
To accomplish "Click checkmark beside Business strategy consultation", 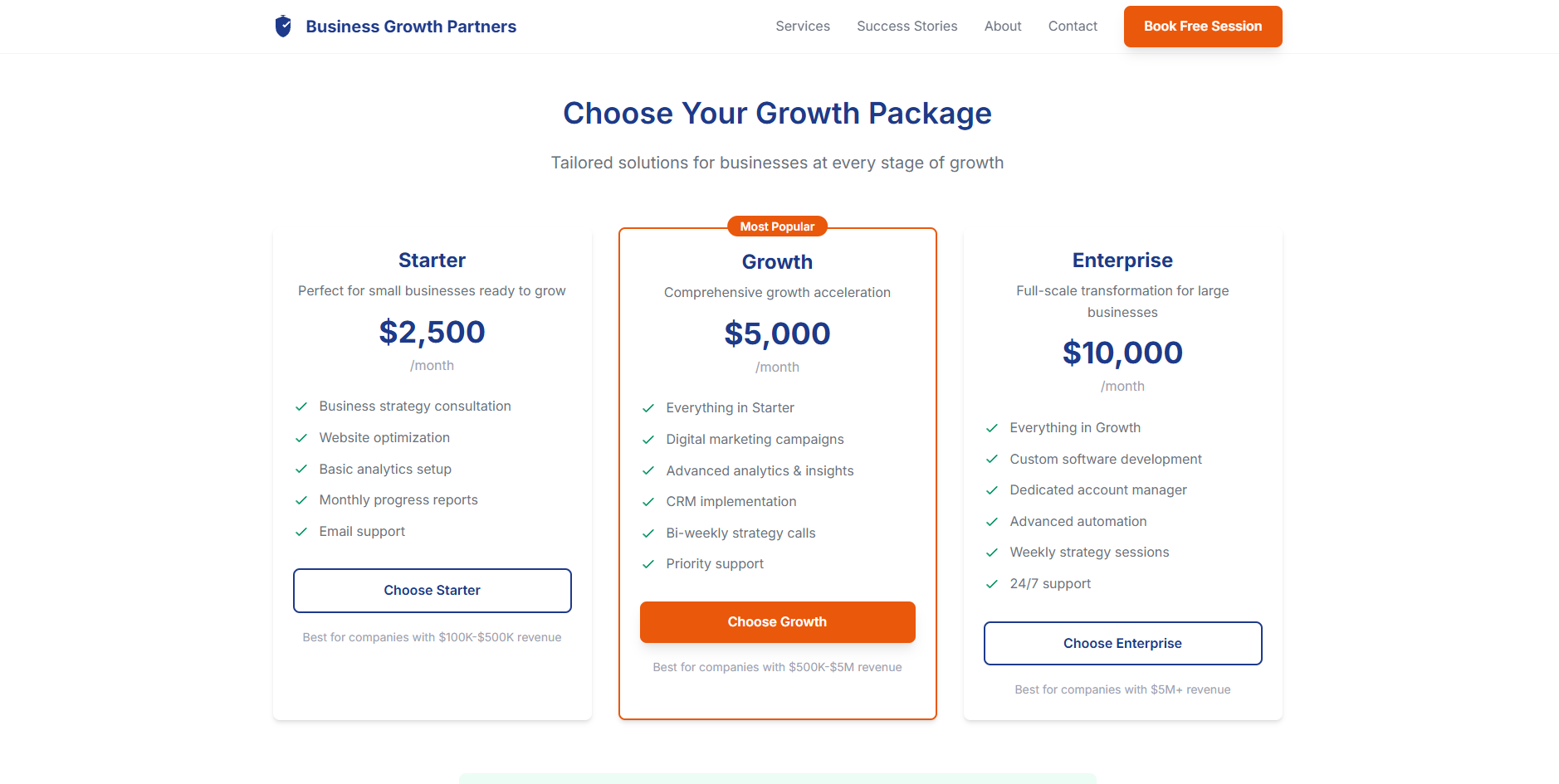I will (301, 407).
